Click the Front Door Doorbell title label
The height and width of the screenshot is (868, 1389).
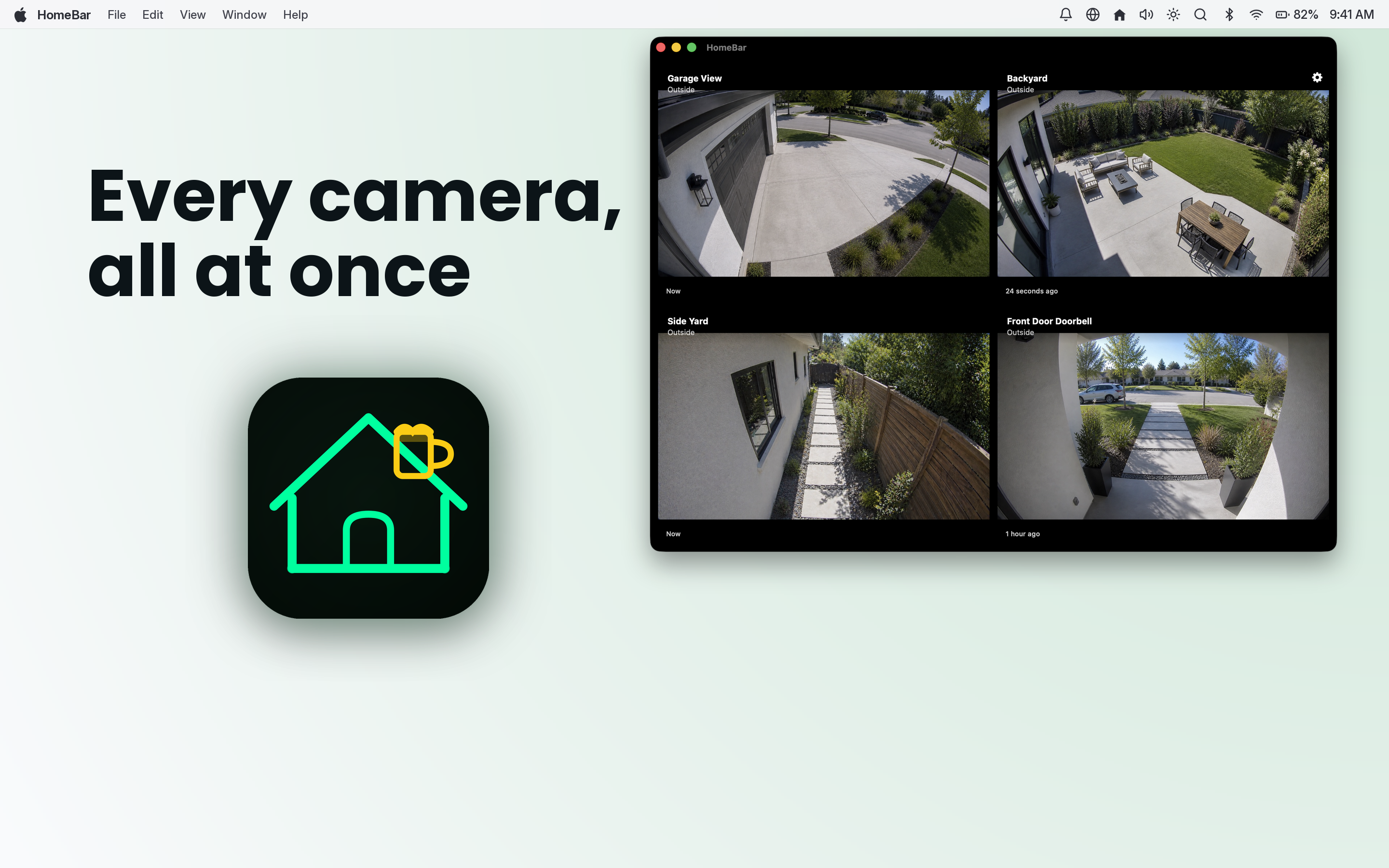tap(1049, 321)
